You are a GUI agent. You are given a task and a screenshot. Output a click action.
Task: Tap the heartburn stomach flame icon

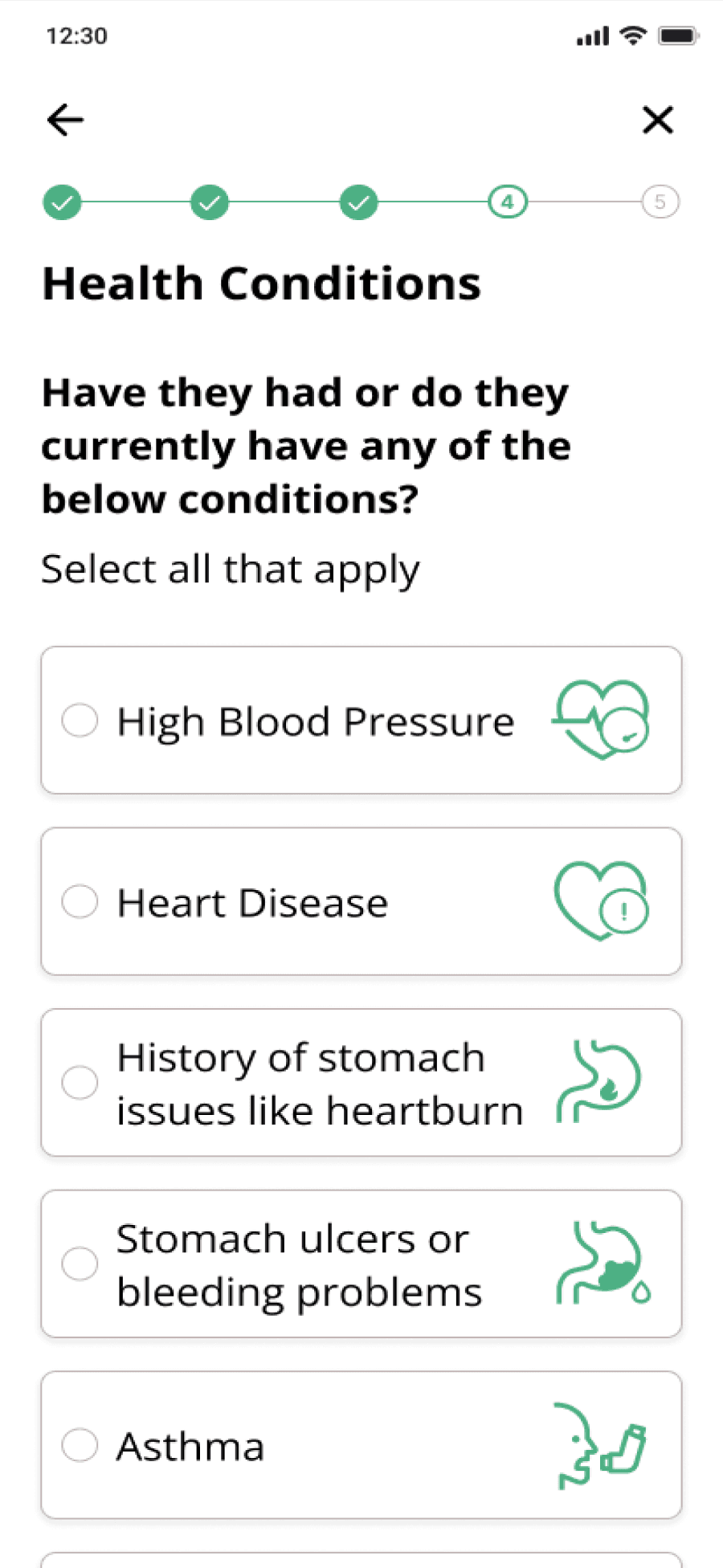(599, 1081)
